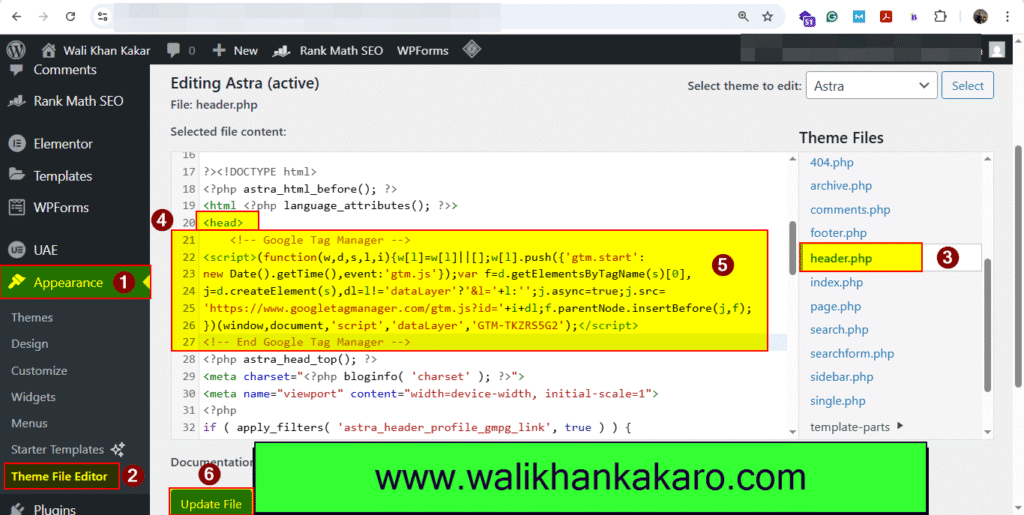
Task: Open 404.php theme file
Action: pyautogui.click(x=831, y=162)
